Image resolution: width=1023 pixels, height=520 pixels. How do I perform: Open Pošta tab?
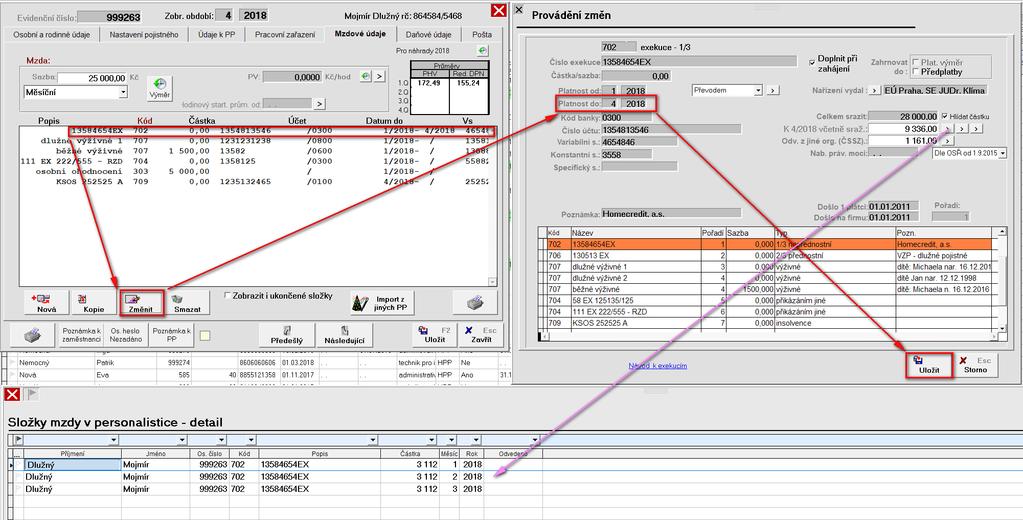point(481,34)
